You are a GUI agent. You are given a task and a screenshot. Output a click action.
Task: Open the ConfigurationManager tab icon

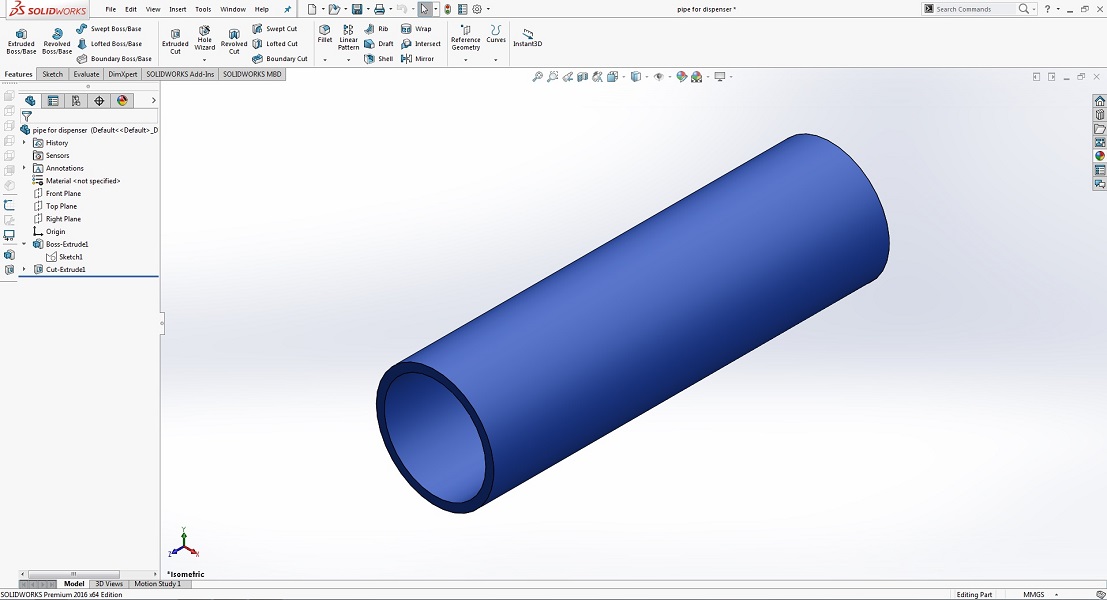coord(76,101)
